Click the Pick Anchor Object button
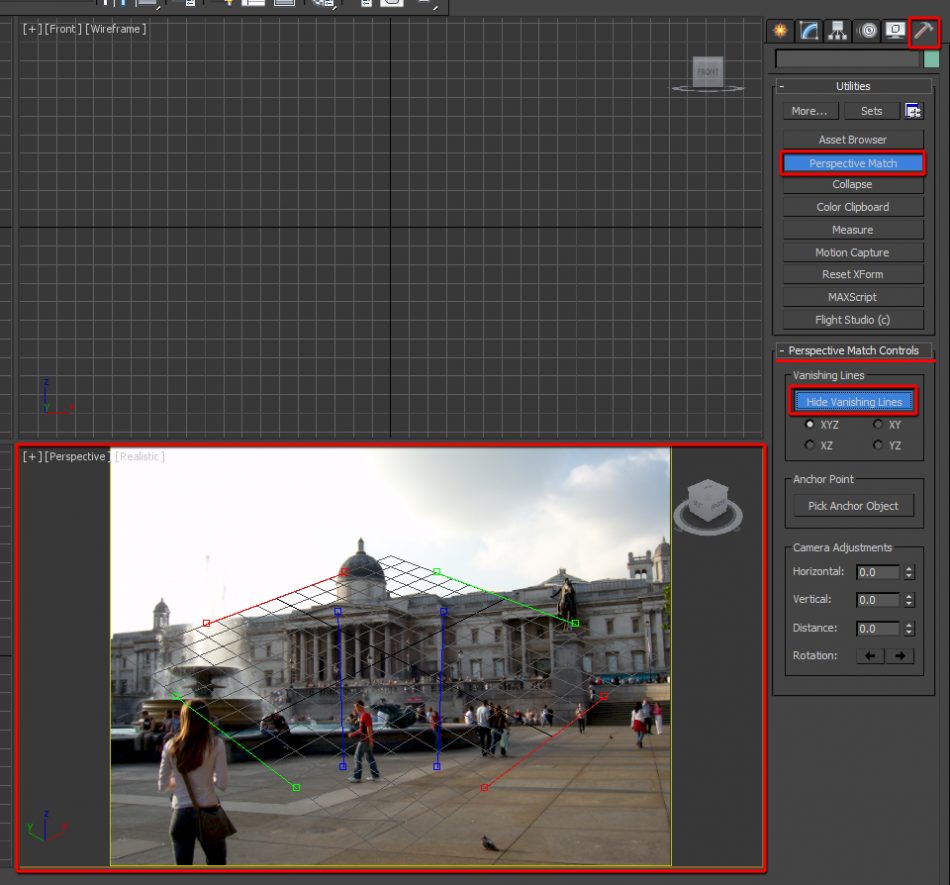The image size is (950, 885). pyautogui.click(x=853, y=505)
